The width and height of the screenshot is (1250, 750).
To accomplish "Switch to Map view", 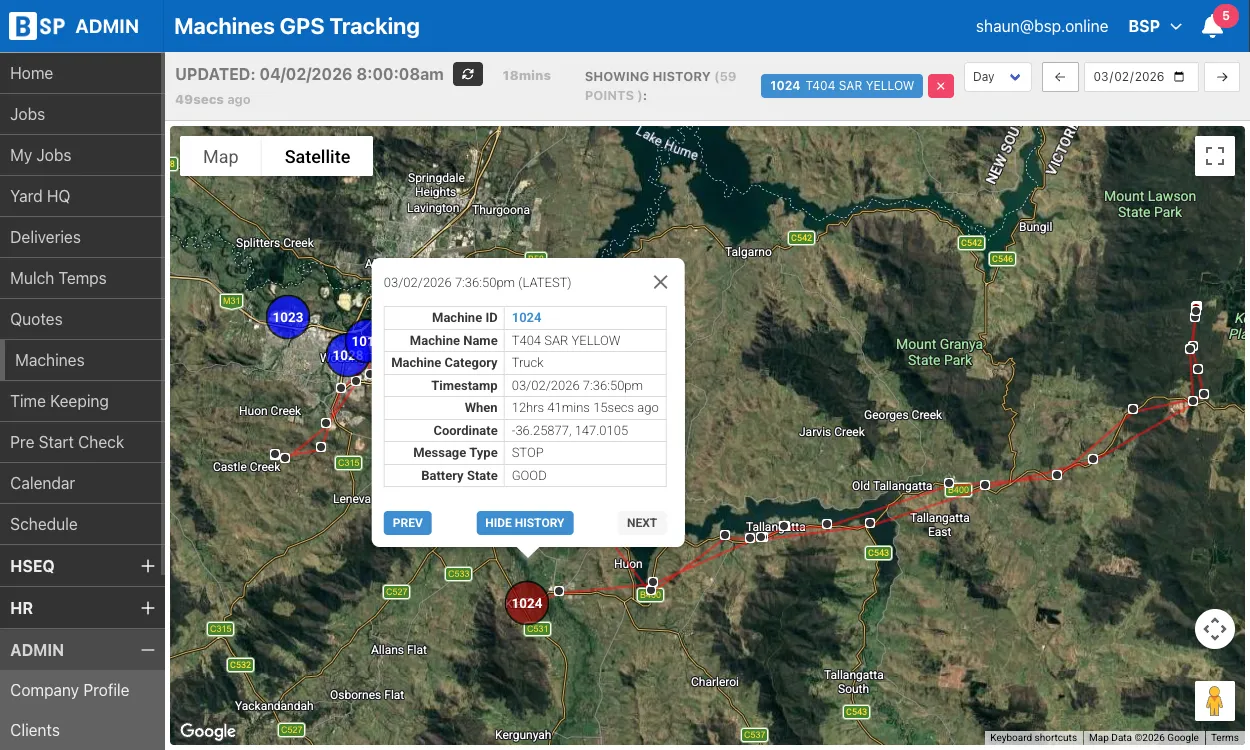I will pyautogui.click(x=221, y=156).
